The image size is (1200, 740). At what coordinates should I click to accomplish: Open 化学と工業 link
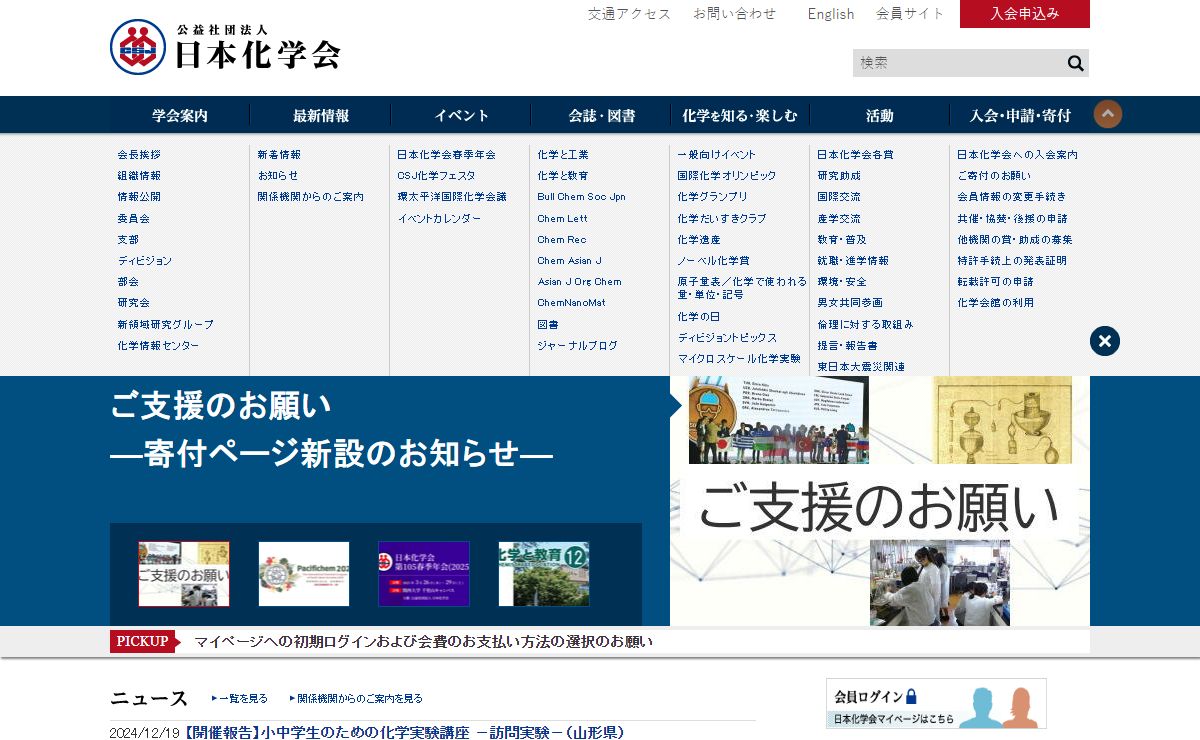563,155
